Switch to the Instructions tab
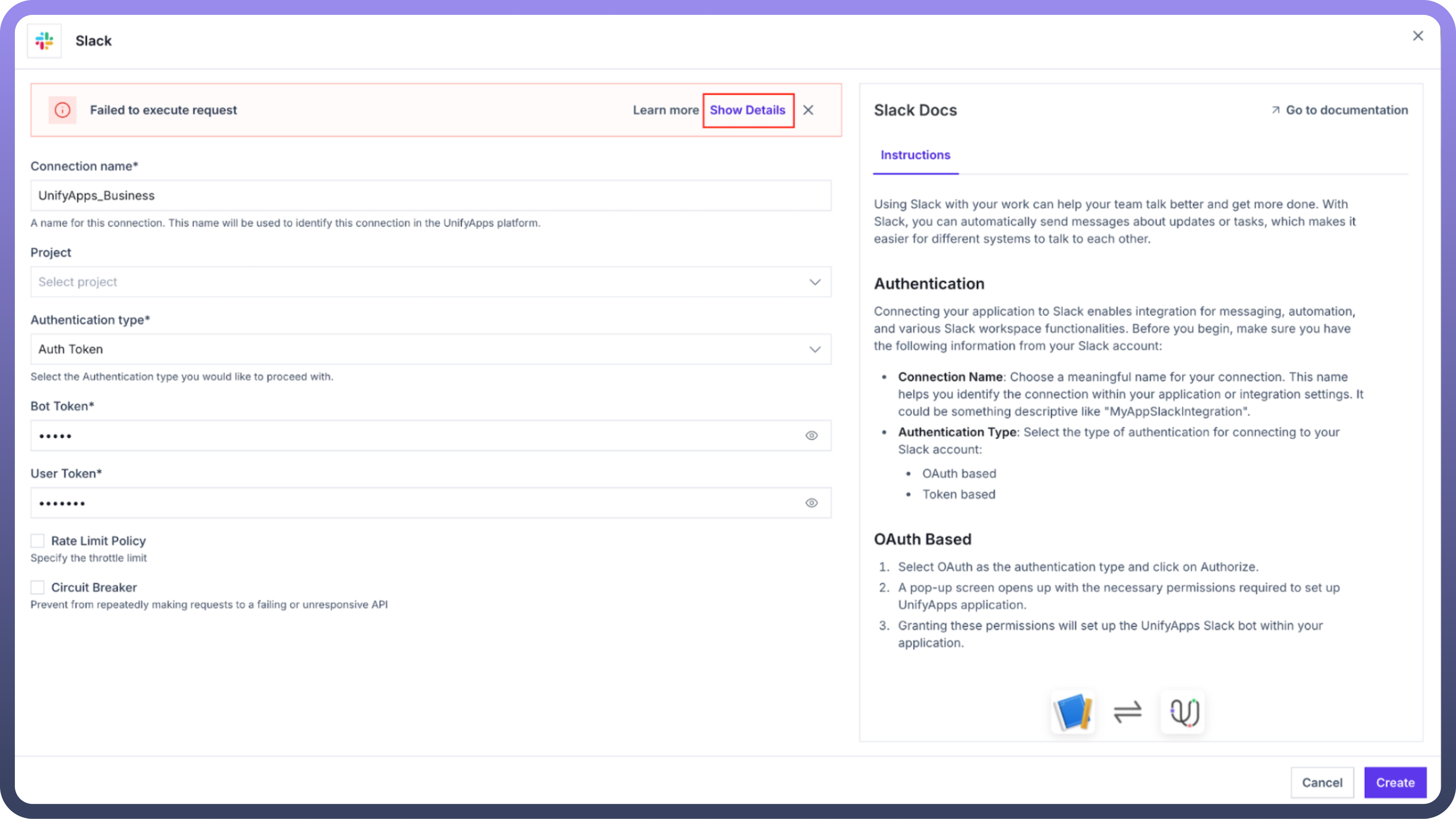This screenshot has width=1456, height=819. pyautogui.click(x=915, y=155)
